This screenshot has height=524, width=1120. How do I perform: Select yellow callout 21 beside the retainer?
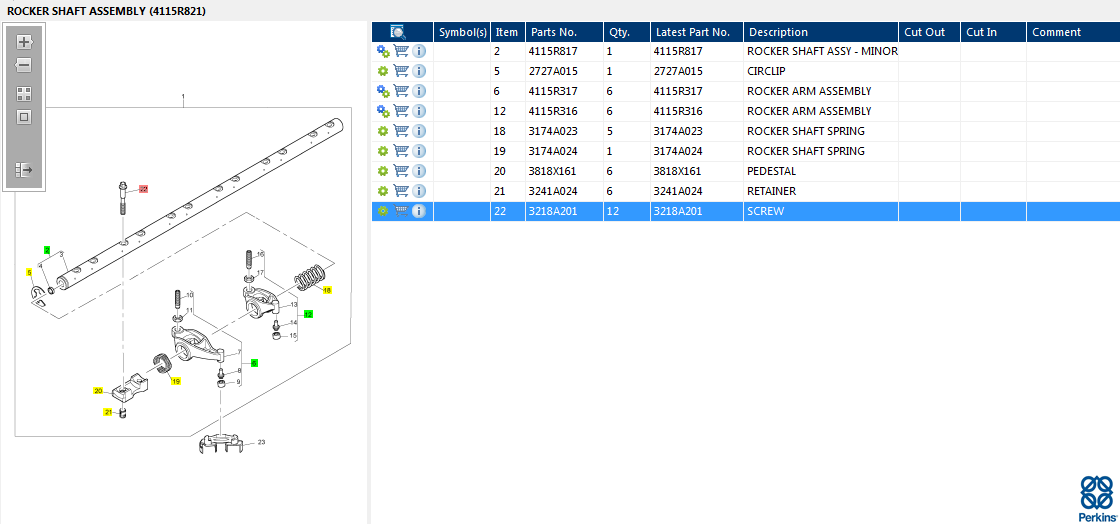pyautogui.click(x=108, y=412)
